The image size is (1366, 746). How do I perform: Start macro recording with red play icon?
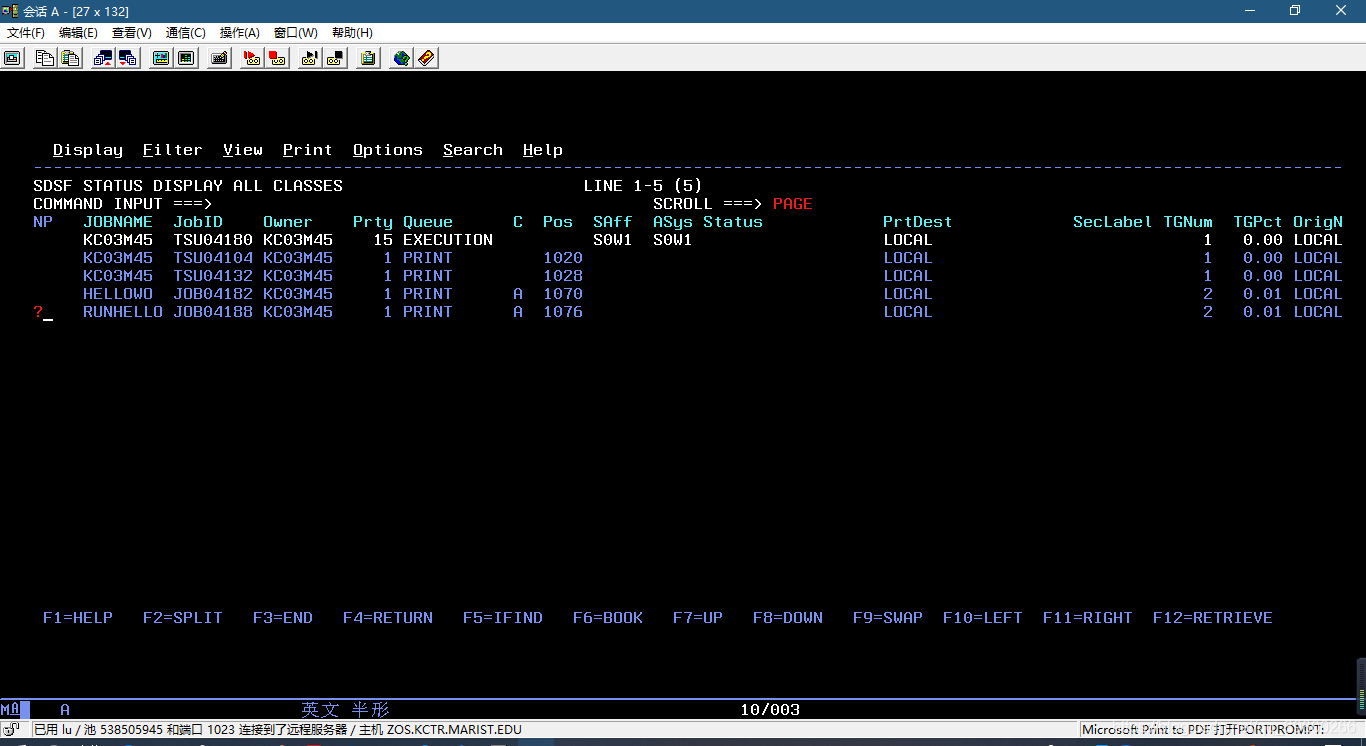252,58
